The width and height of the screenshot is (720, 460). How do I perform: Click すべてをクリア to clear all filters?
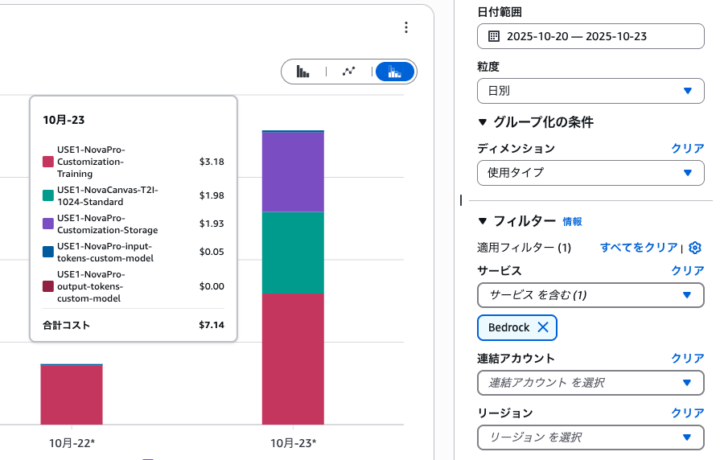(638, 247)
